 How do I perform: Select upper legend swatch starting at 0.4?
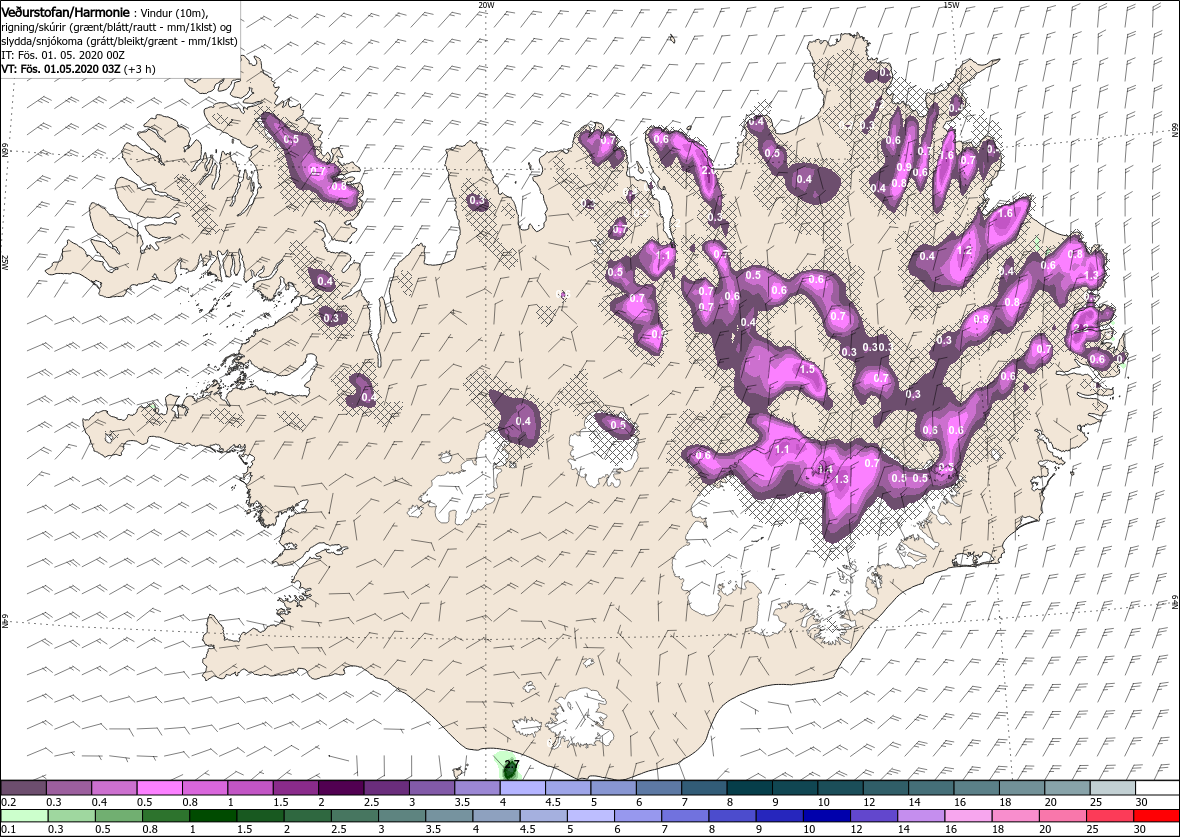[x=114, y=788]
